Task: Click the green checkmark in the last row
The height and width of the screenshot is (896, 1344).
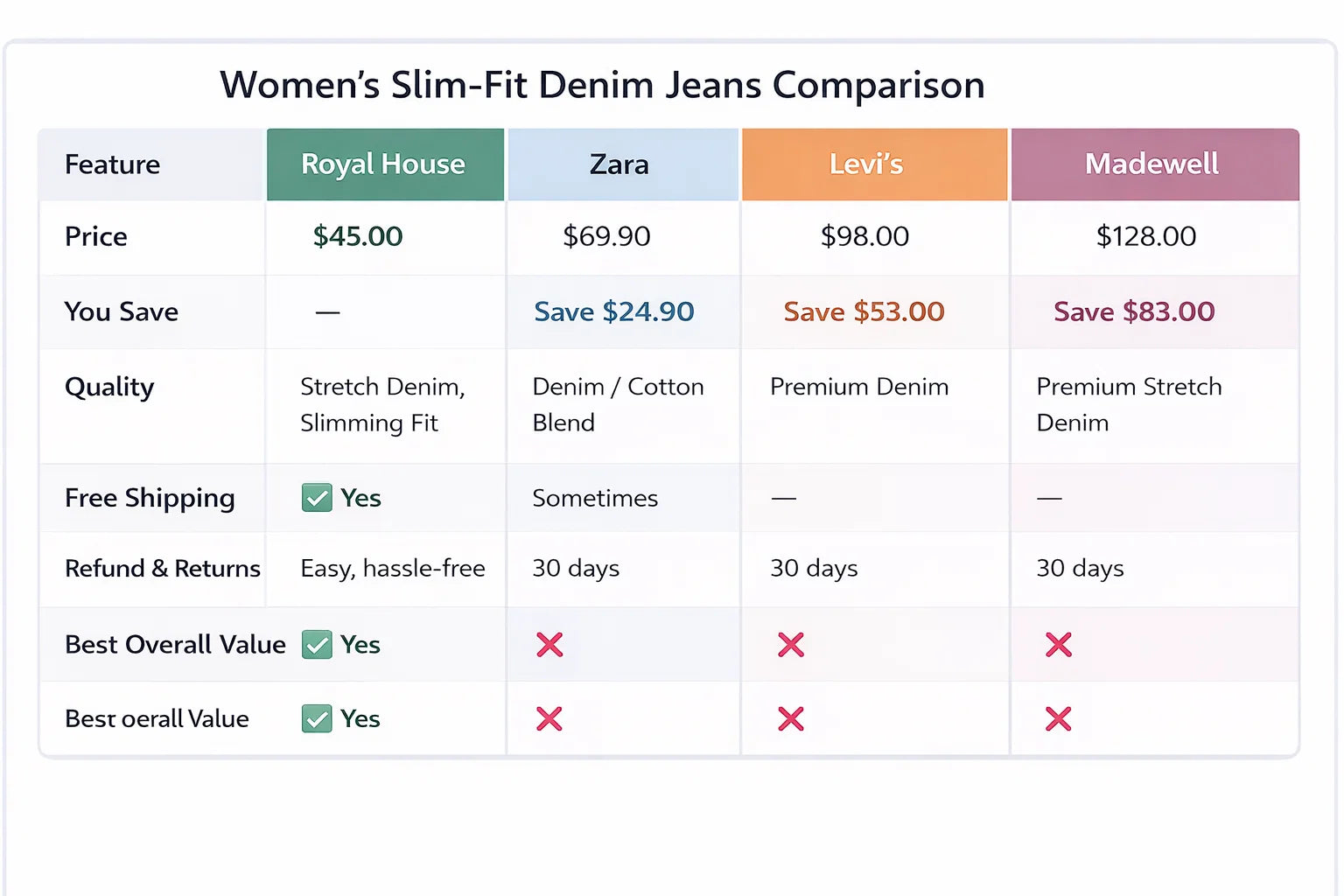Action: 317,719
